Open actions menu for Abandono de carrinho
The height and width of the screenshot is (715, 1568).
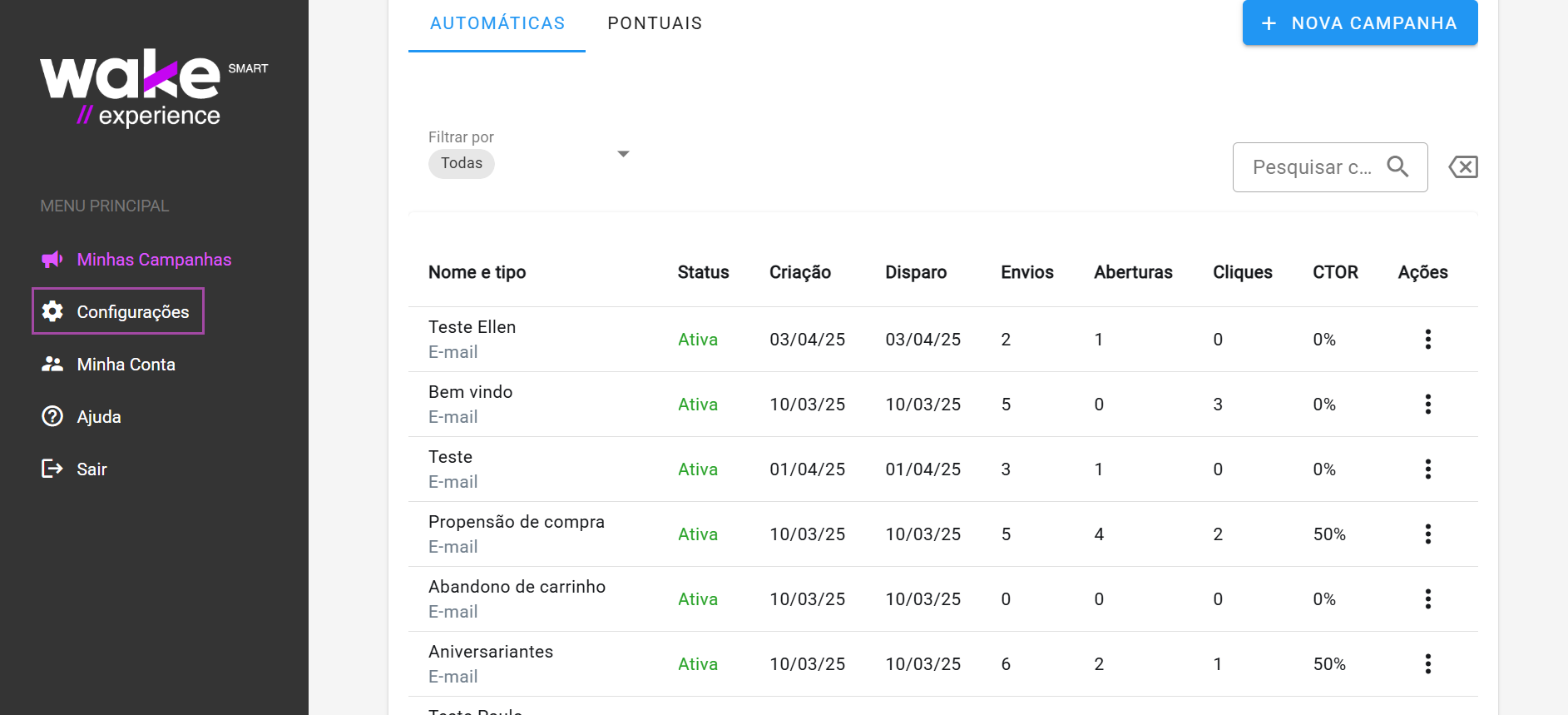point(1427,598)
